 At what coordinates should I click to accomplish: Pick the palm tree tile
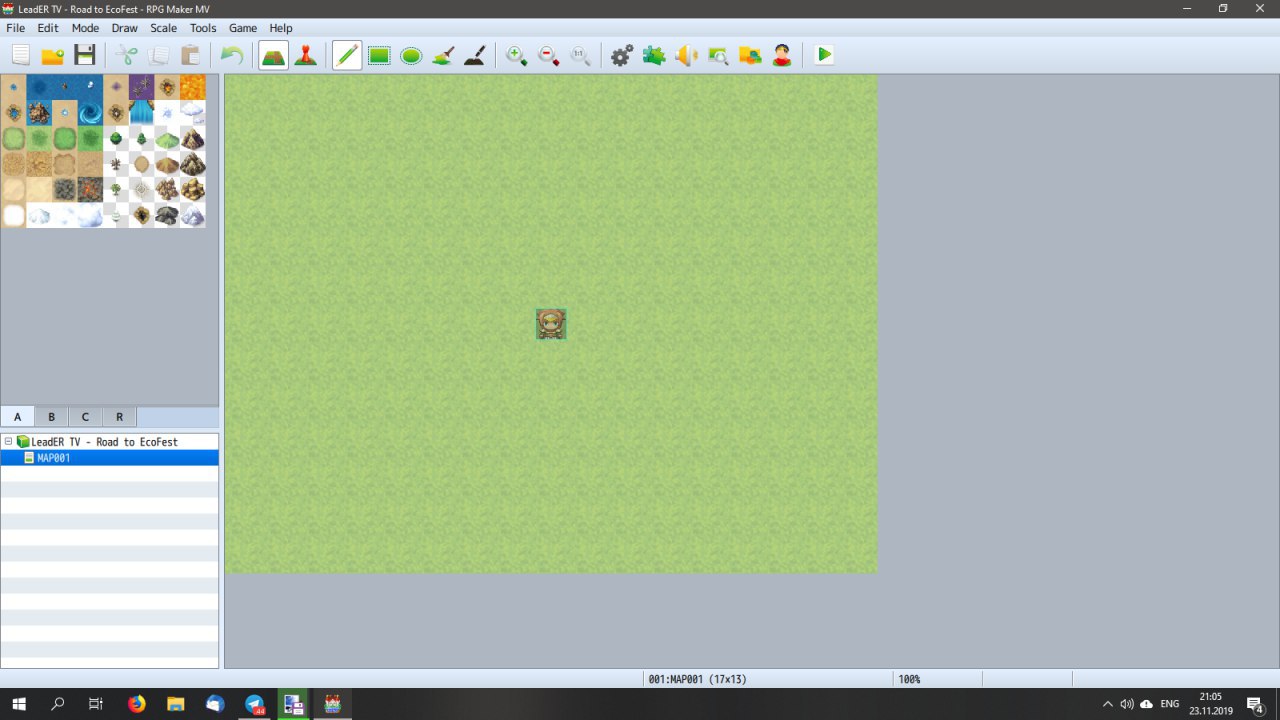click(x=116, y=189)
